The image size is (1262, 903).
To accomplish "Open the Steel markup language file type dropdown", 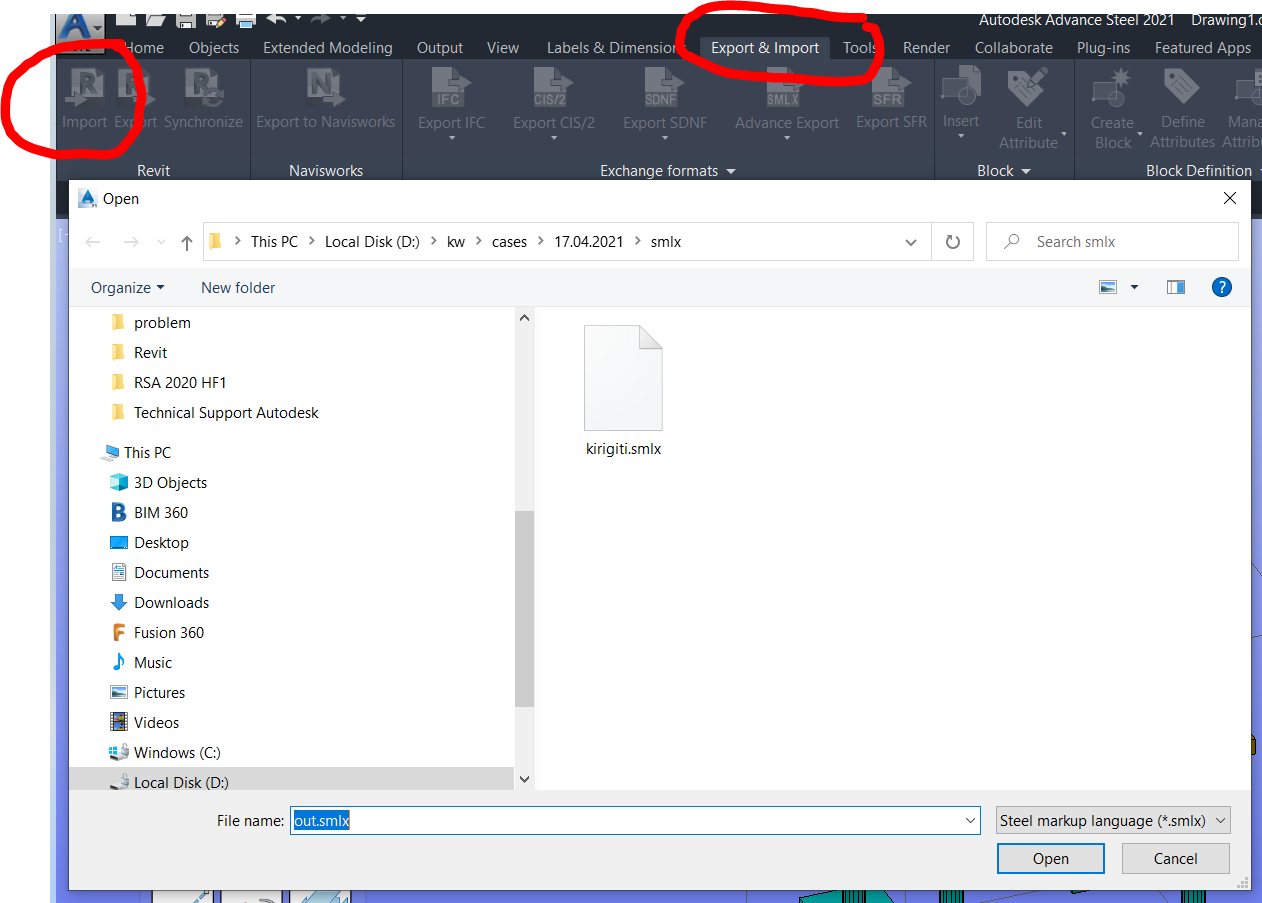I will [1112, 820].
